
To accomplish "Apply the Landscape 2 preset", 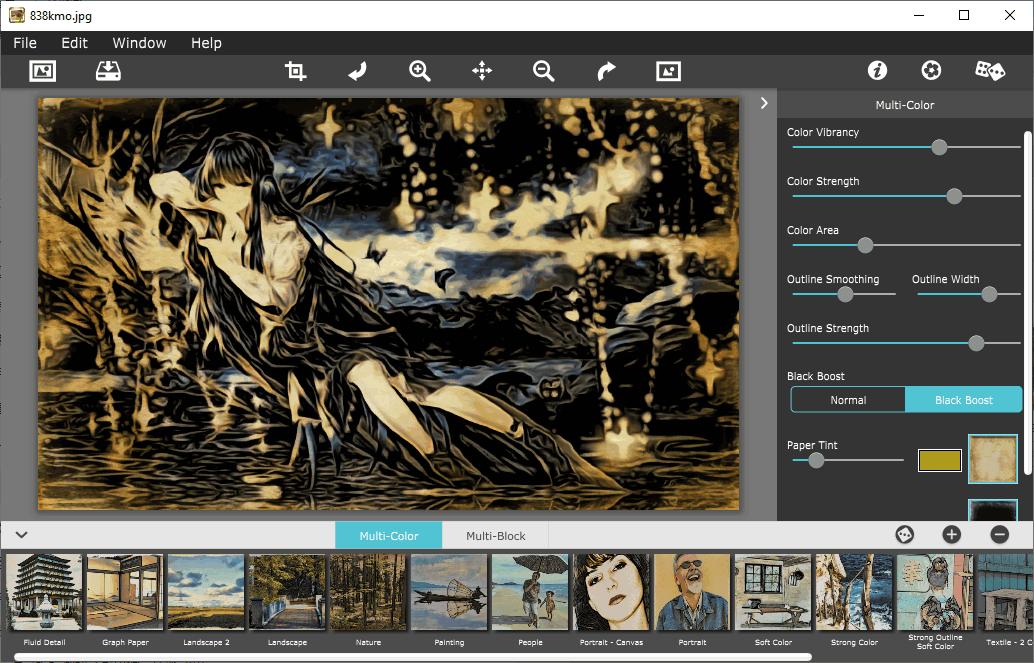I will coord(206,592).
